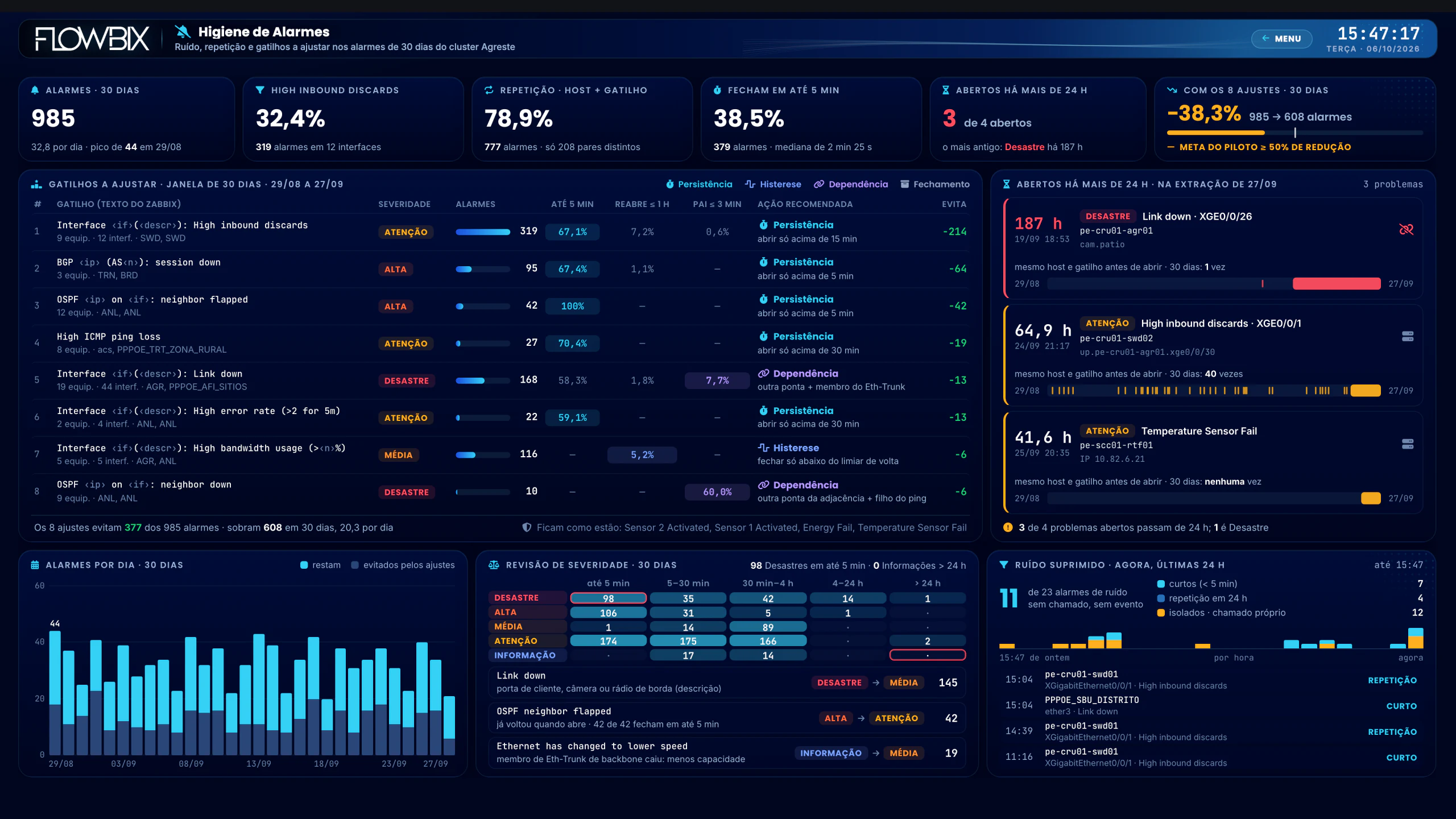Toggle the restam legend in Alarmes por dia

320,565
